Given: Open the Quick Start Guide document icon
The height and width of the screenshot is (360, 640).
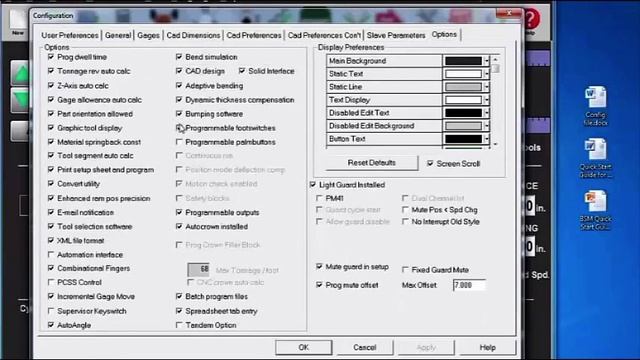Looking at the screenshot, I should pyautogui.click(x=596, y=158).
